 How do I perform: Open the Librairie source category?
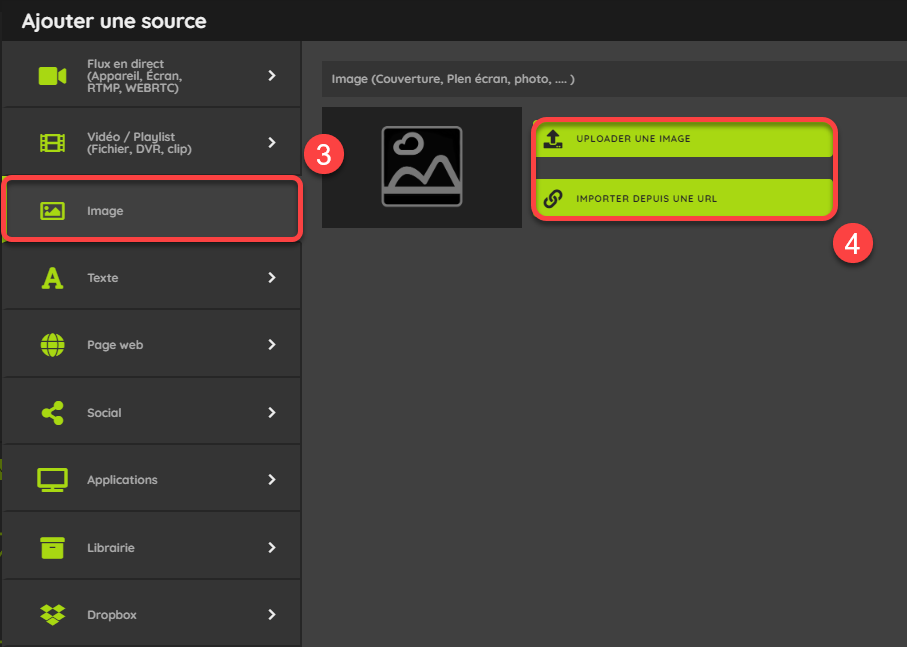click(x=152, y=547)
